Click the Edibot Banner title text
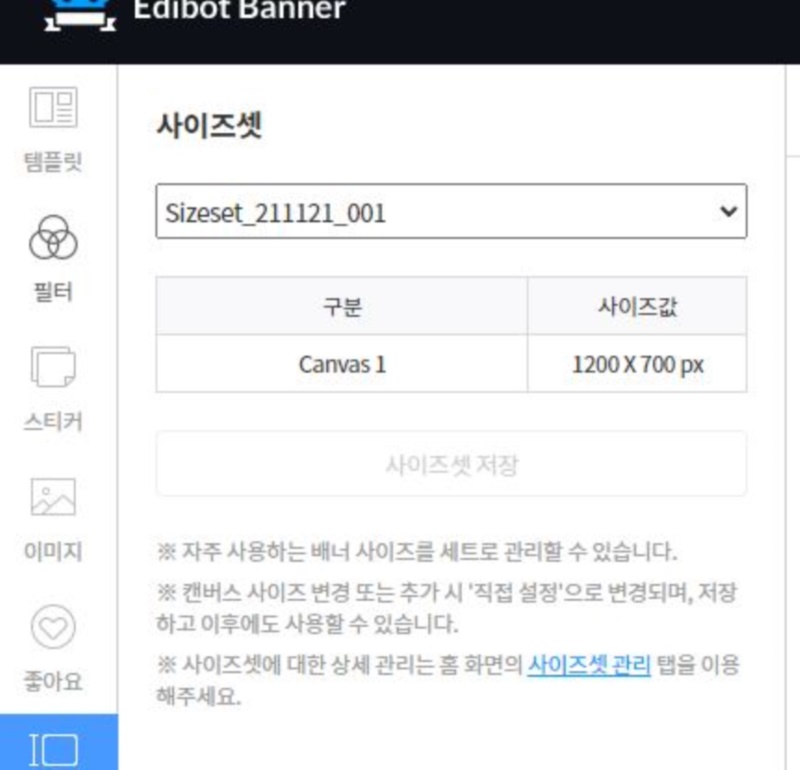Image resolution: width=800 pixels, height=770 pixels. 239,10
